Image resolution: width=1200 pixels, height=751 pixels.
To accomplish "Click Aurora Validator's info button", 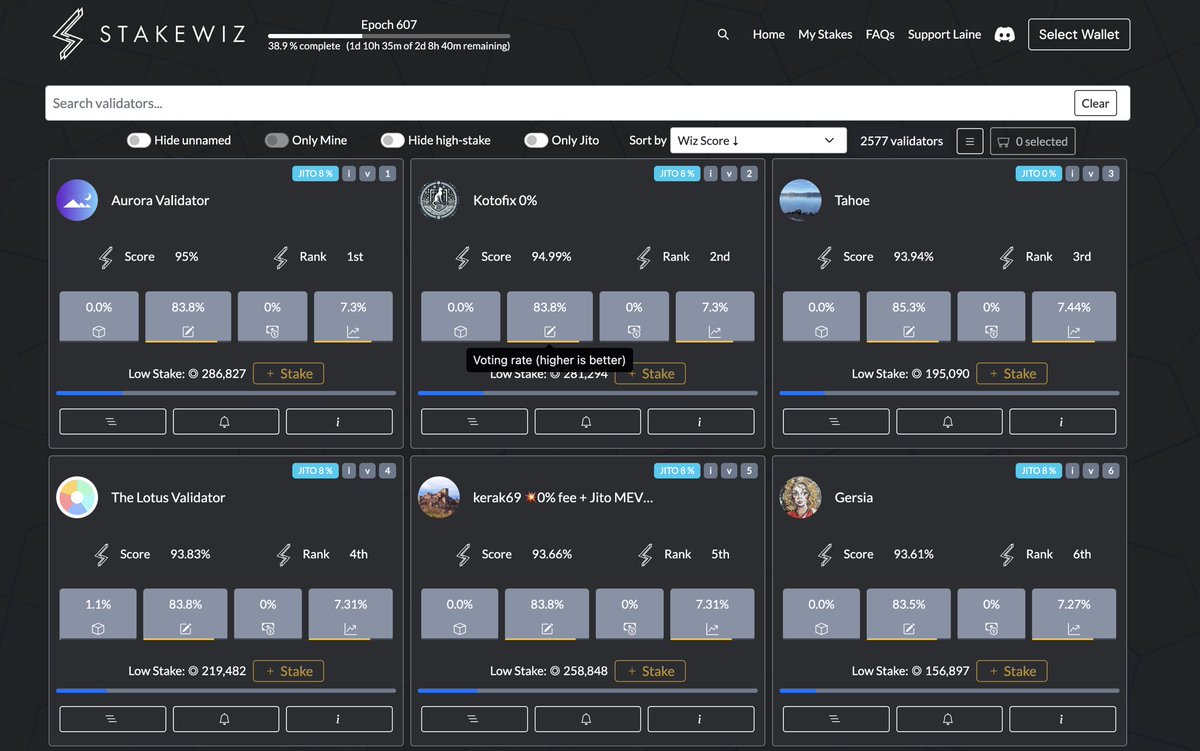I will pos(339,422).
